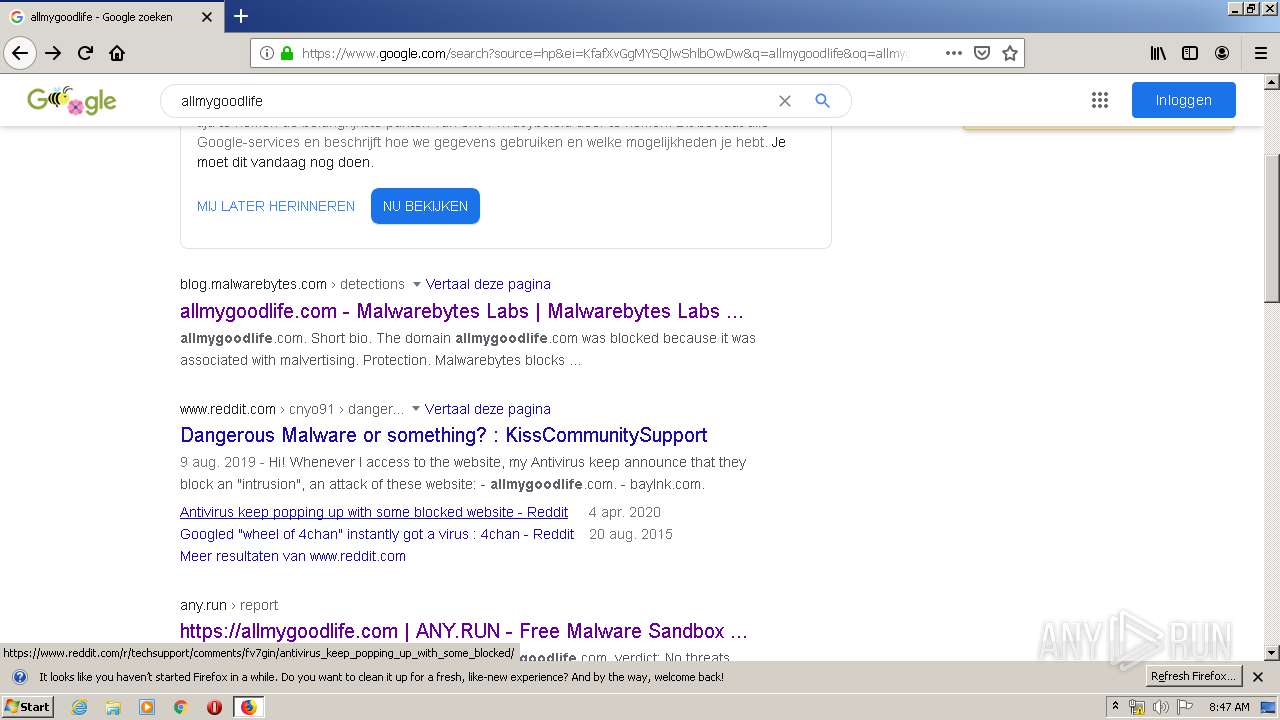Select the allmygoodlife - Google zoeken tab
The image size is (1280, 720).
click(x=110, y=17)
